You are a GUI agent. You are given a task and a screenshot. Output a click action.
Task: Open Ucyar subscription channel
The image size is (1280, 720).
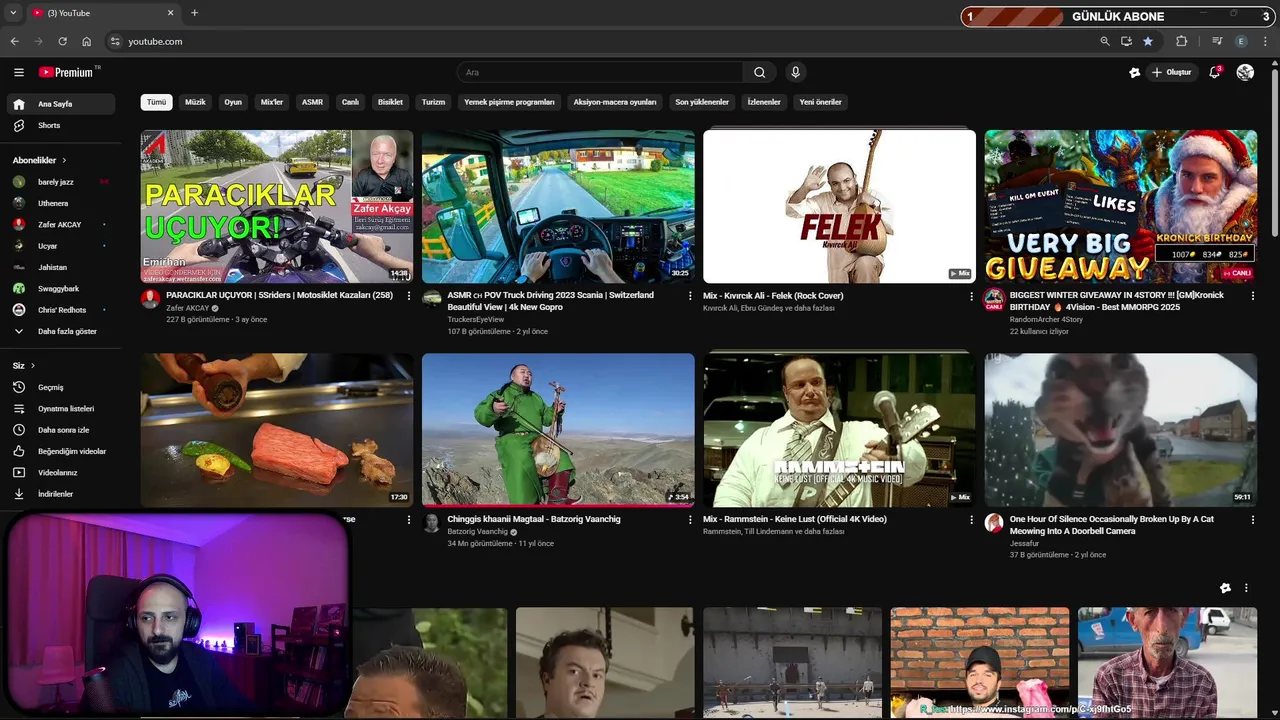[x=61, y=246]
